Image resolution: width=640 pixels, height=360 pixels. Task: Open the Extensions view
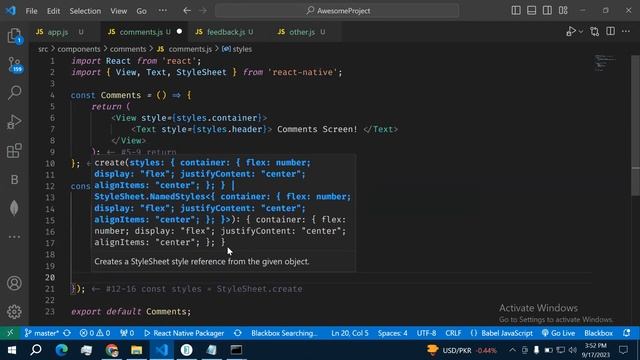coord(14,151)
